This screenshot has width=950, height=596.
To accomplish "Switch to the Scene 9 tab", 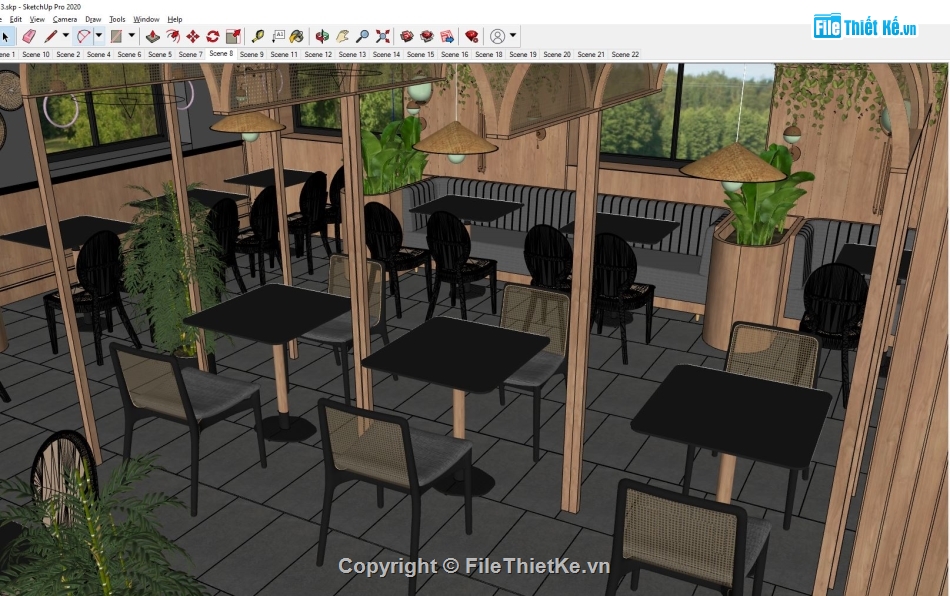I will pos(251,55).
